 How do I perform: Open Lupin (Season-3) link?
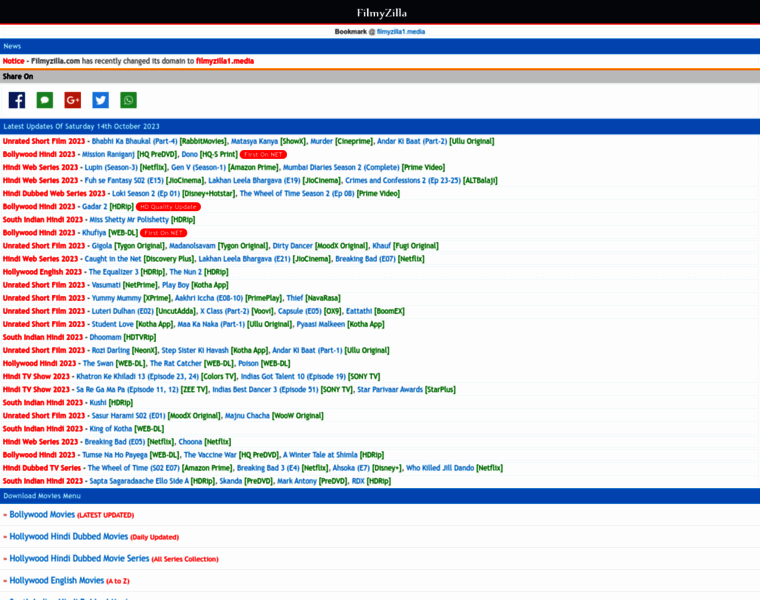[111, 167]
